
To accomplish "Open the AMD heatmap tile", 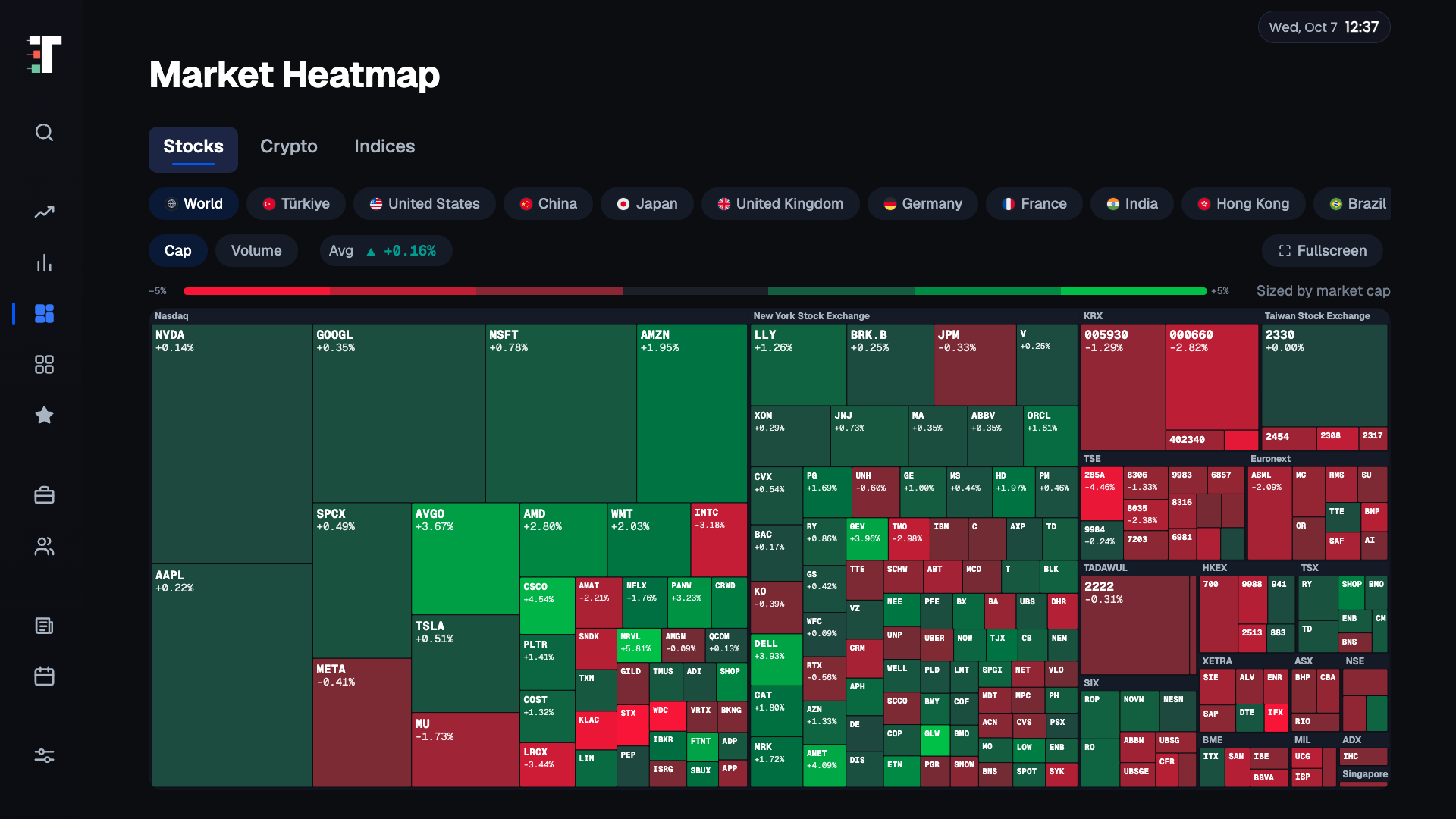I will tap(563, 540).
